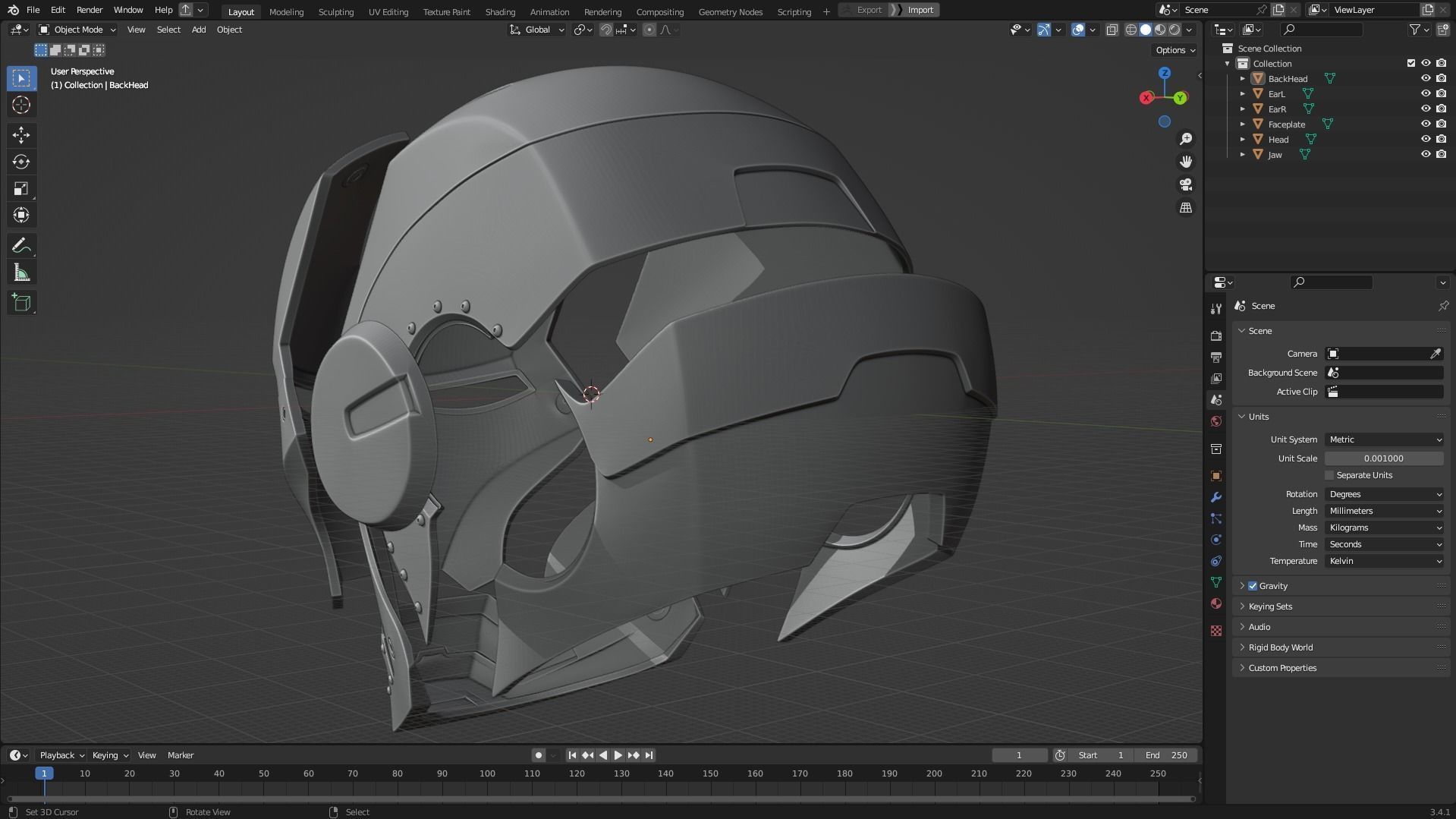Viewport: 1456px width, 819px height.
Task: Switch perspective/orthographic grid icon
Action: 1186,207
